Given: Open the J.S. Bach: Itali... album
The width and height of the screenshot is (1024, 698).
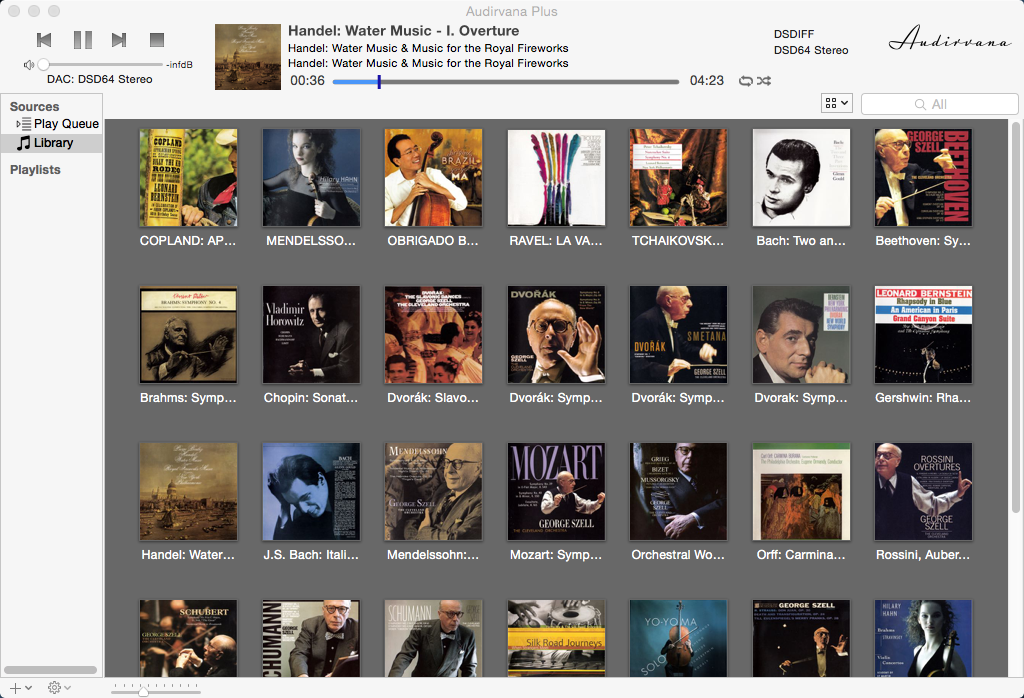Looking at the screenshot, I should pos(311,491).
